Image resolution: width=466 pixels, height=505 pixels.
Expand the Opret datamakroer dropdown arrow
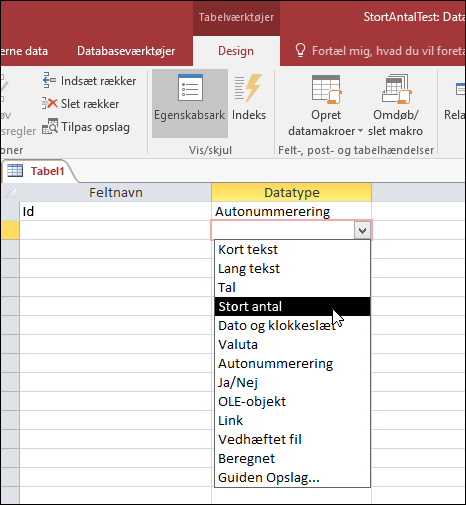360,131
